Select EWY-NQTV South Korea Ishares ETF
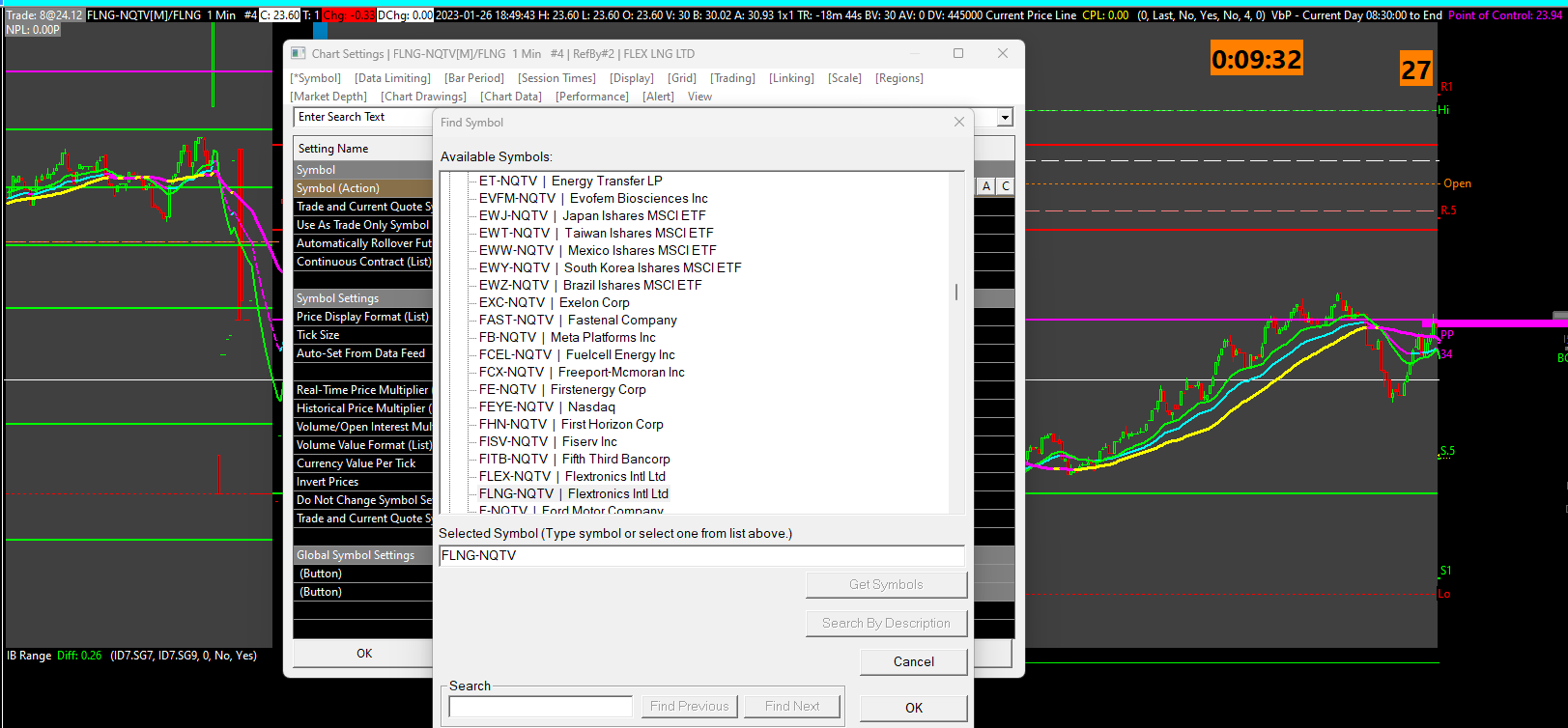The image size is (1568, 728). pos(611,267)
